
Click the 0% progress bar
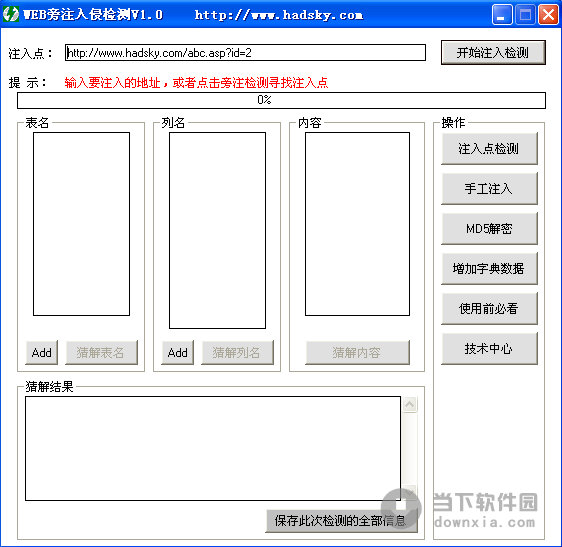281,100
